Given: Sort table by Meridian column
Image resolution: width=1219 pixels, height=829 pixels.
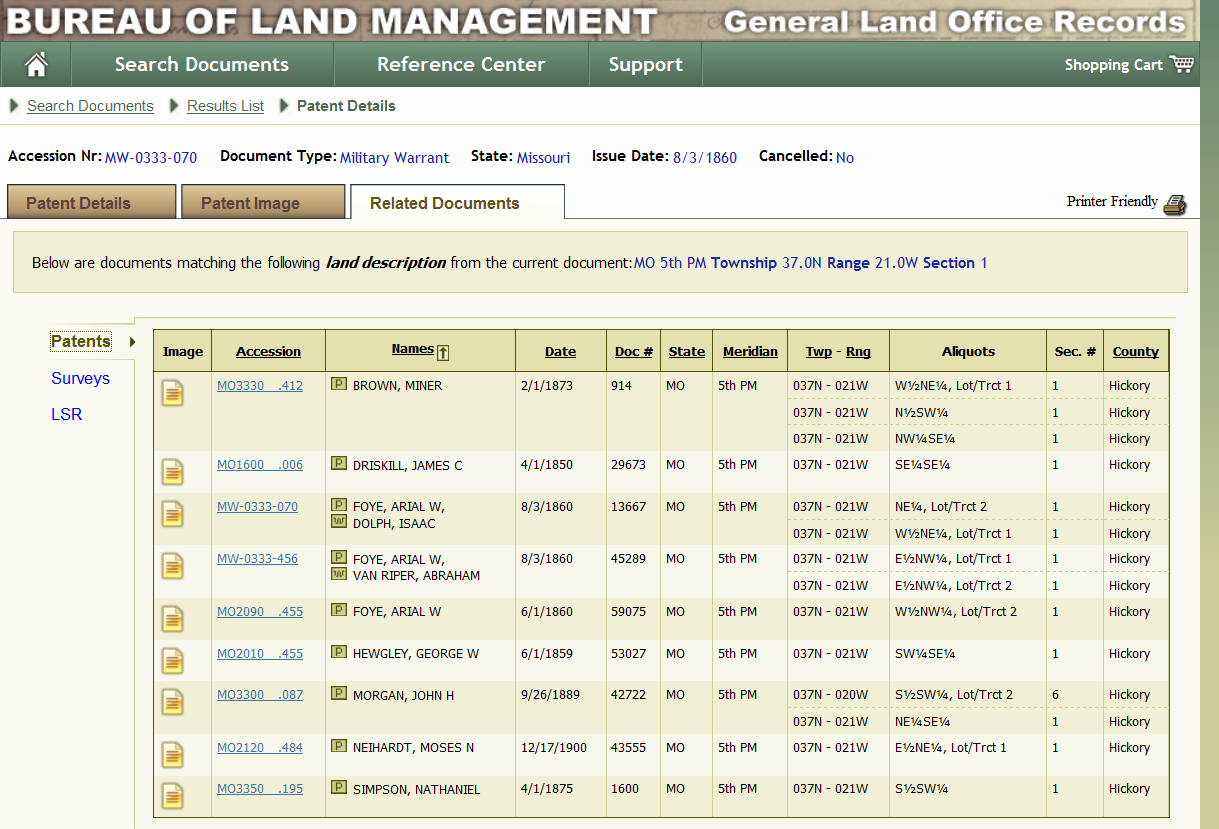Looking at the screenshot, I should (750, 352).
